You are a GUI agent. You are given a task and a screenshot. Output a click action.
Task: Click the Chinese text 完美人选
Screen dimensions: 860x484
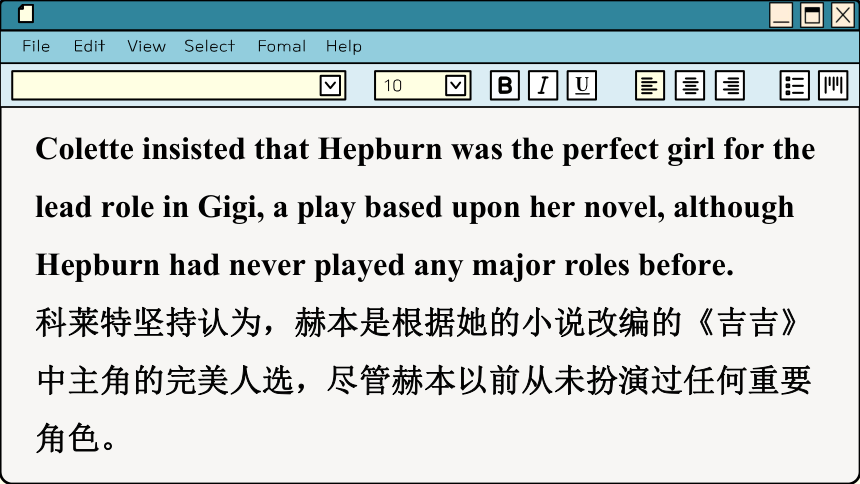[230, 380]
